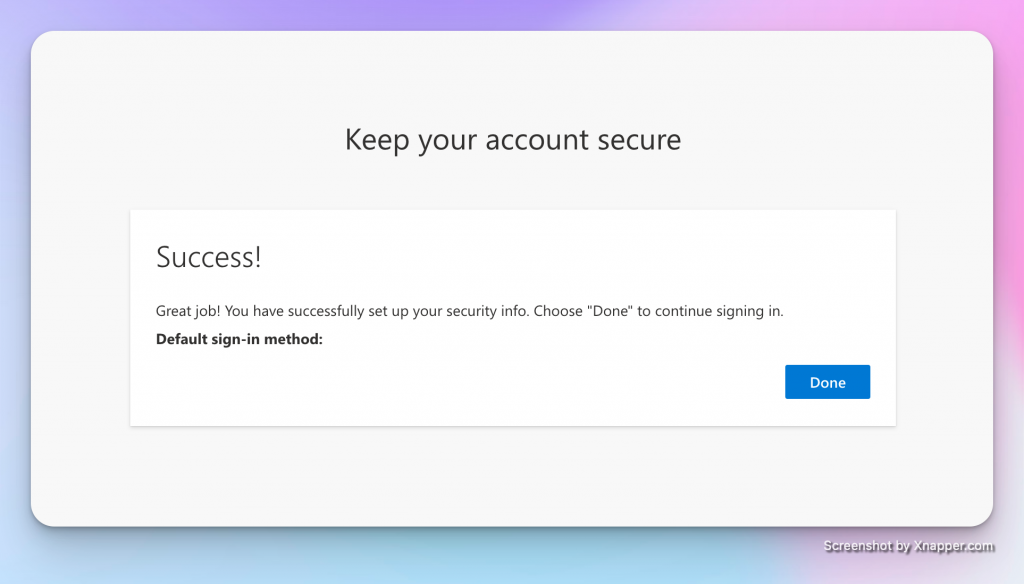Click the gray panel area below the white card
Image resolution: width=1024 pixels, height=584 pixels.
[512, 475]
